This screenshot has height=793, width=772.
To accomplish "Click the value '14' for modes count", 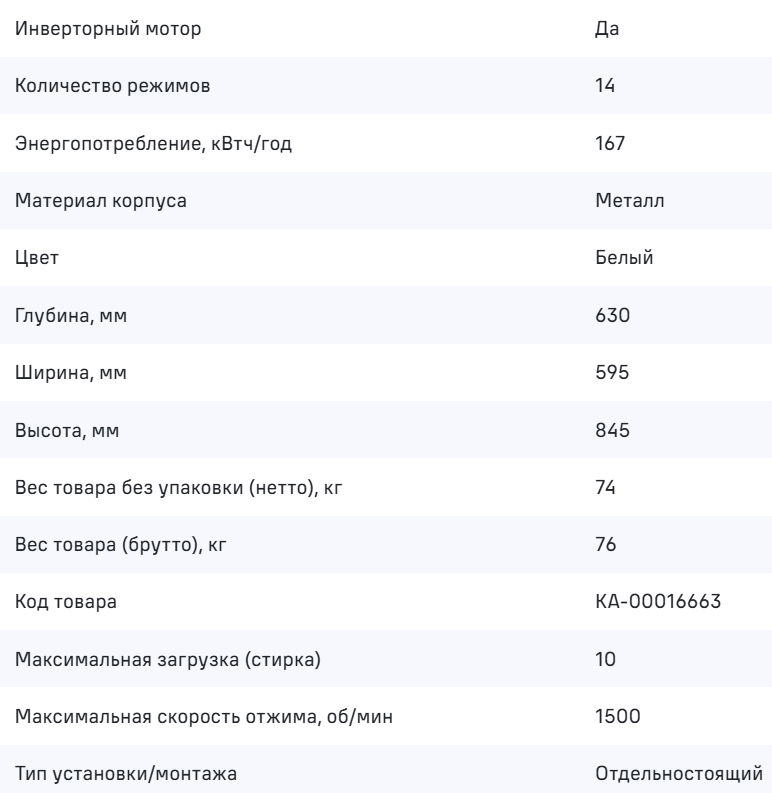I will [604, 86].
